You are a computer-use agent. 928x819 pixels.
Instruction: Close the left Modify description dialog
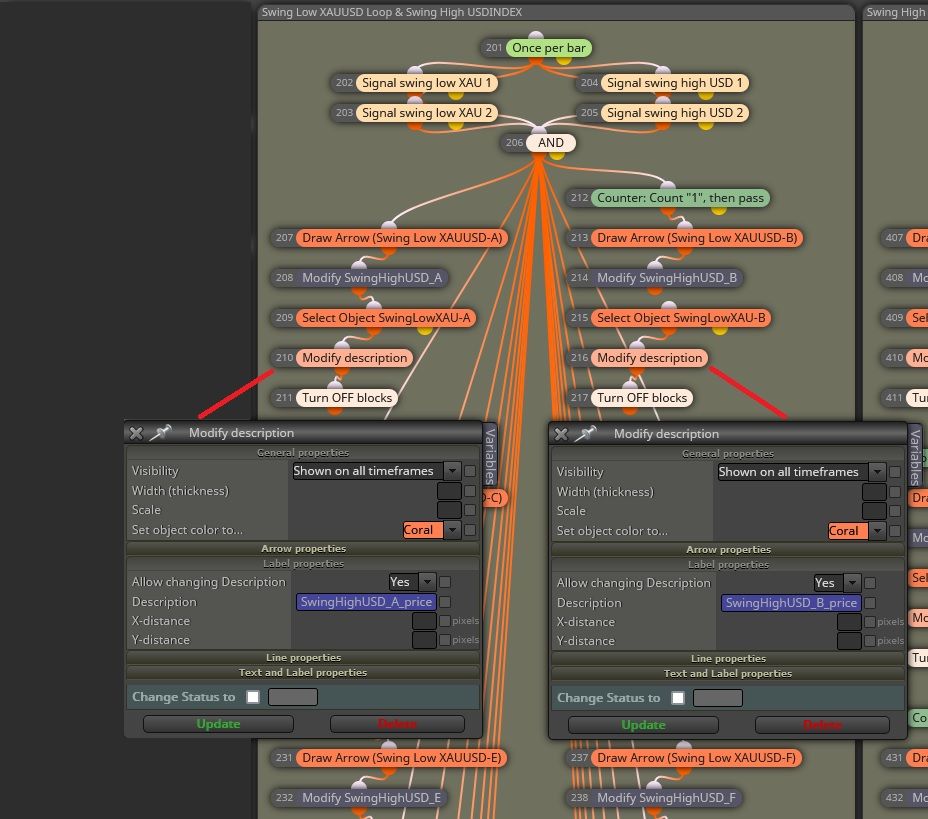pos(136,433)
